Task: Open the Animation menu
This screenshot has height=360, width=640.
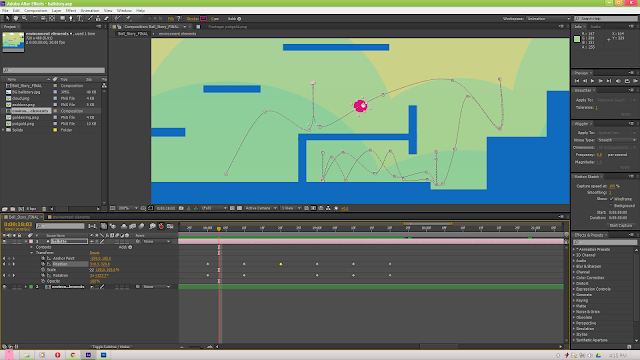Action: tap(90, 11)
